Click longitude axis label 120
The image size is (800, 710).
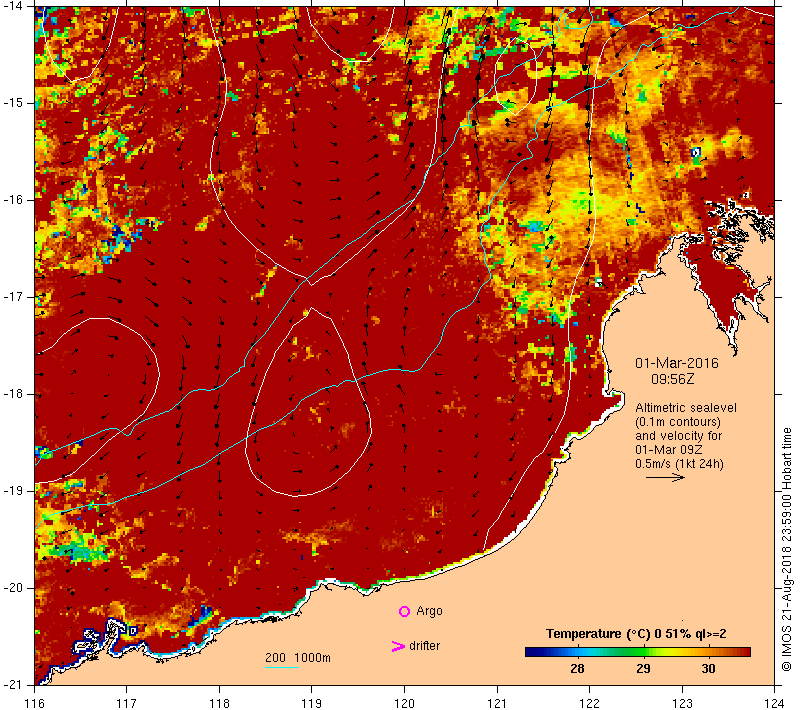coord(405,703)
